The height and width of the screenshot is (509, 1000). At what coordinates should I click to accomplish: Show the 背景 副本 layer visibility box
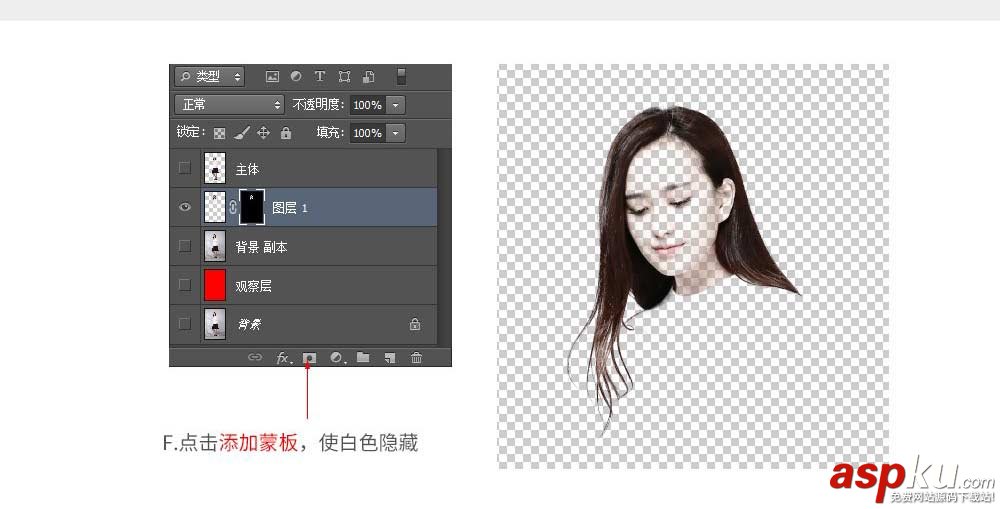point(185,246)
